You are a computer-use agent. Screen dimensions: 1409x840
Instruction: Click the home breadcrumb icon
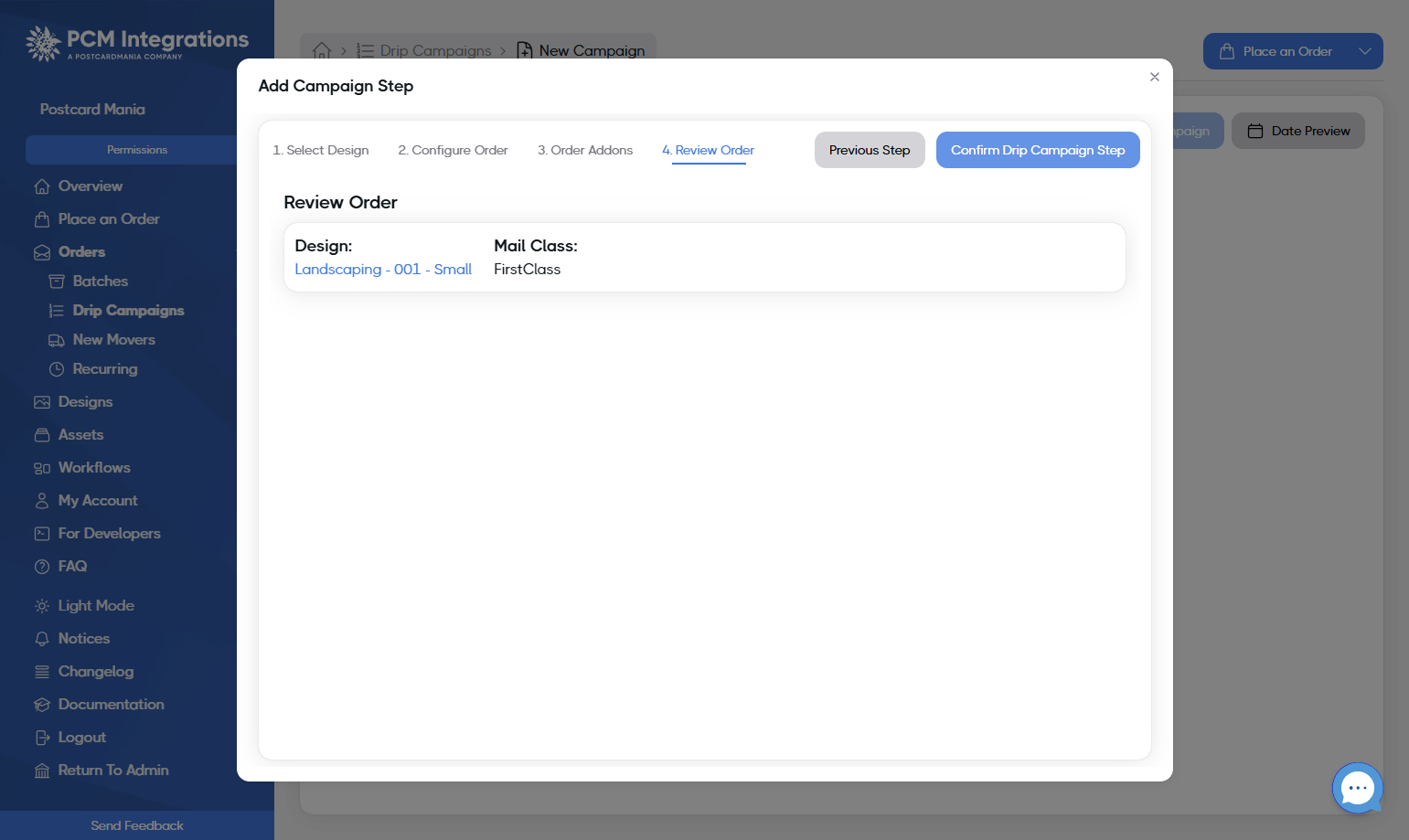click(x=322, y=51)
